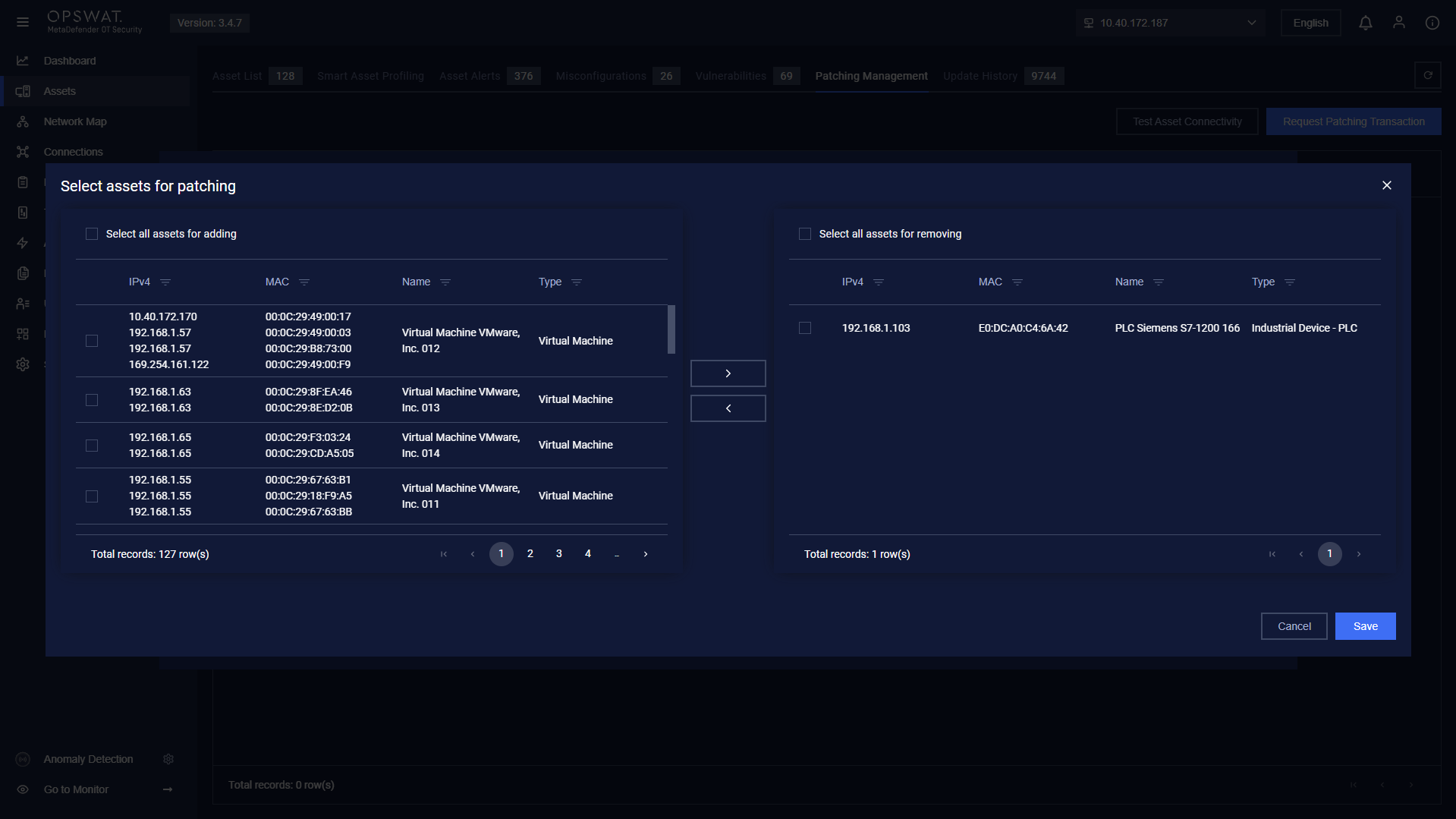Filter right table by Type
The width and height of the screenshot is (1456, 819).
tap(1290, 282)
